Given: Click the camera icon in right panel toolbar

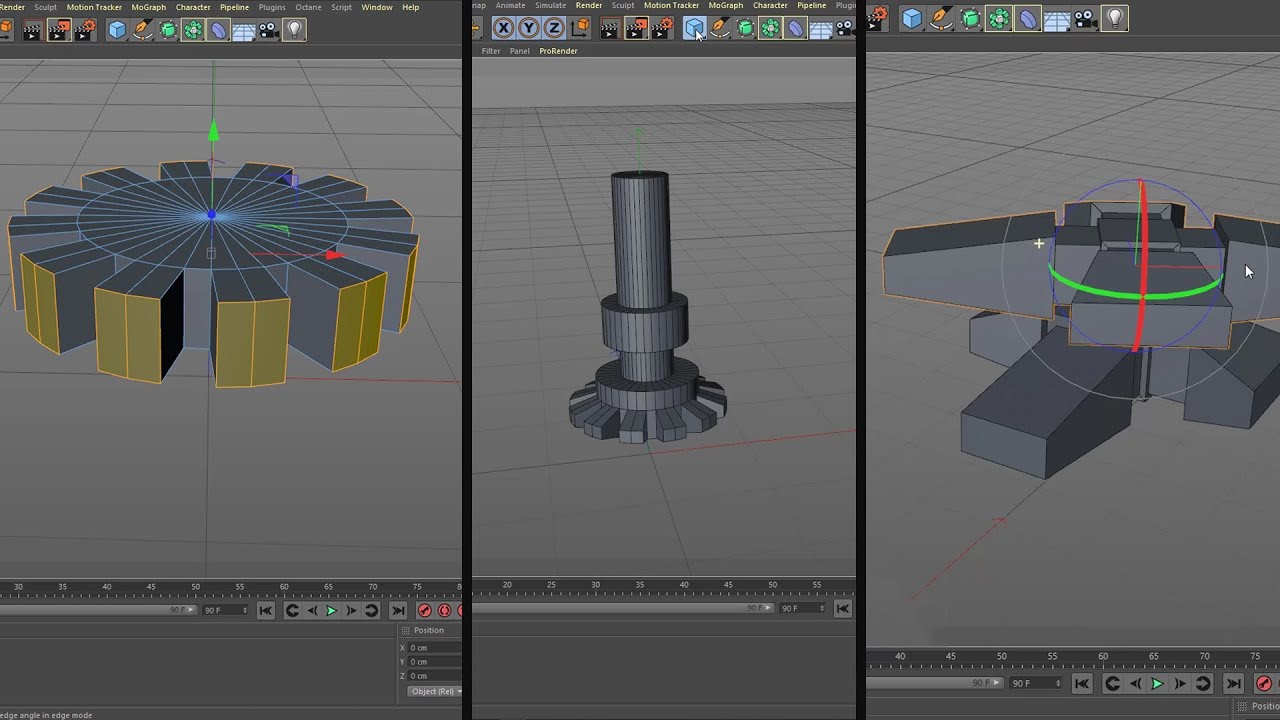Looking at the screenshot, I should click(1086, 18).
